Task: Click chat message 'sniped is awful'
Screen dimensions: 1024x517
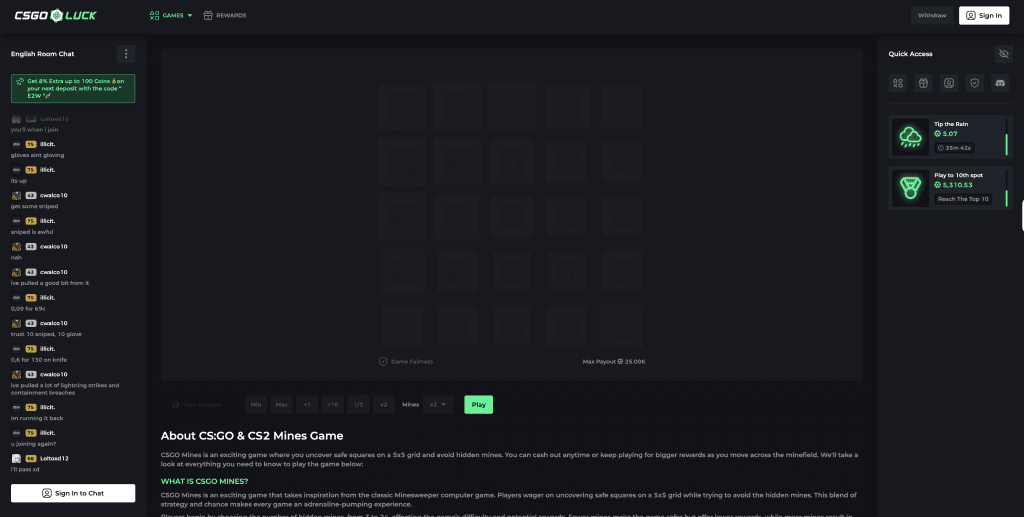Action: (x=32, y=232)
